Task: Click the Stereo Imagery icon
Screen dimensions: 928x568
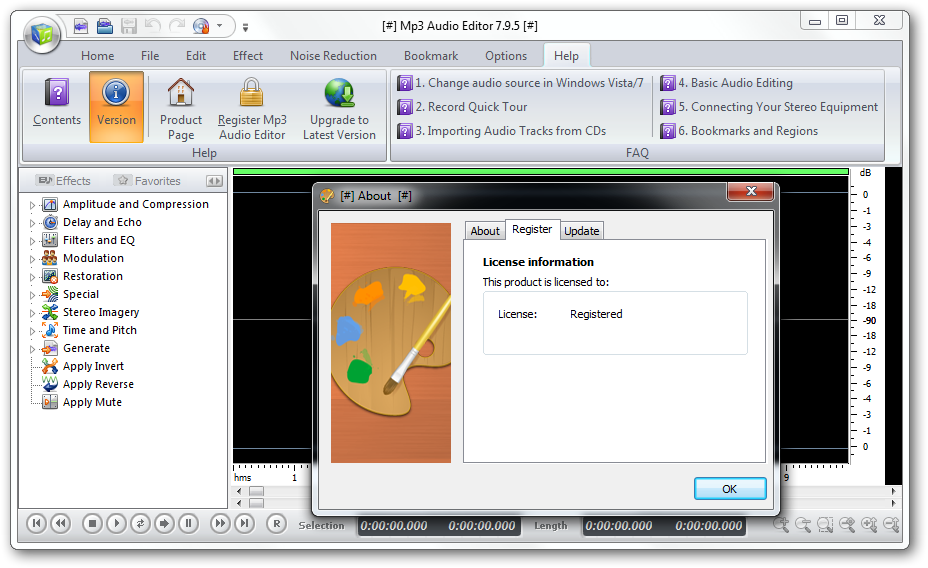Action: pos(50,312)
